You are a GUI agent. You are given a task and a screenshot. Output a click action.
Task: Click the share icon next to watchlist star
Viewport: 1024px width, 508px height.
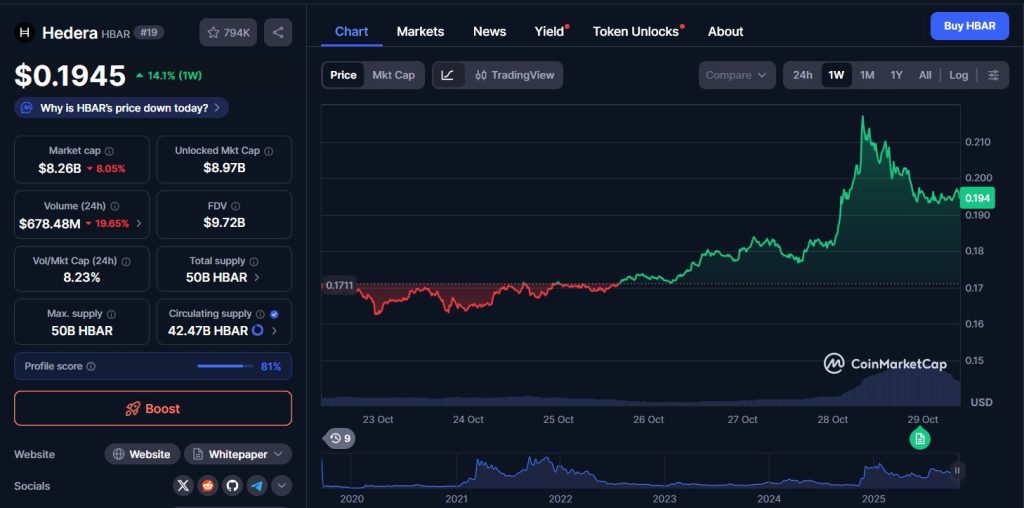[x=278, y=33]
